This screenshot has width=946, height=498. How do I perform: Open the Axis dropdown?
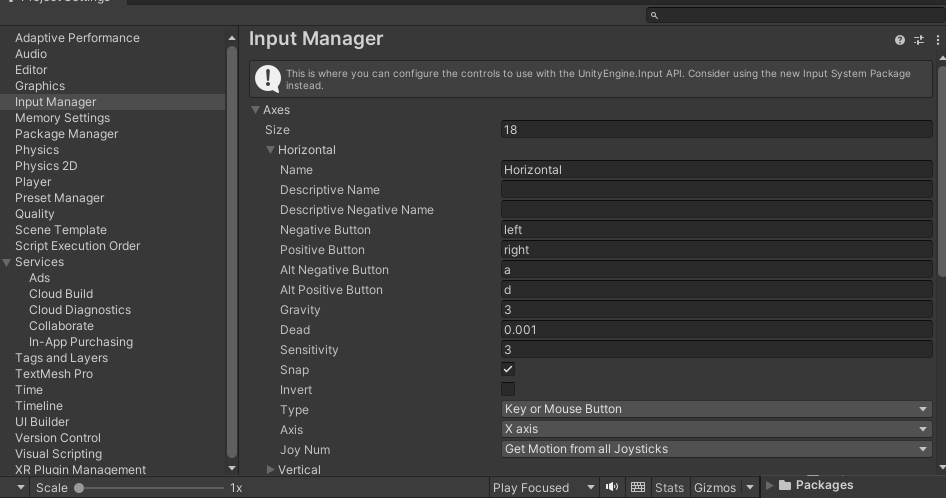717,429
